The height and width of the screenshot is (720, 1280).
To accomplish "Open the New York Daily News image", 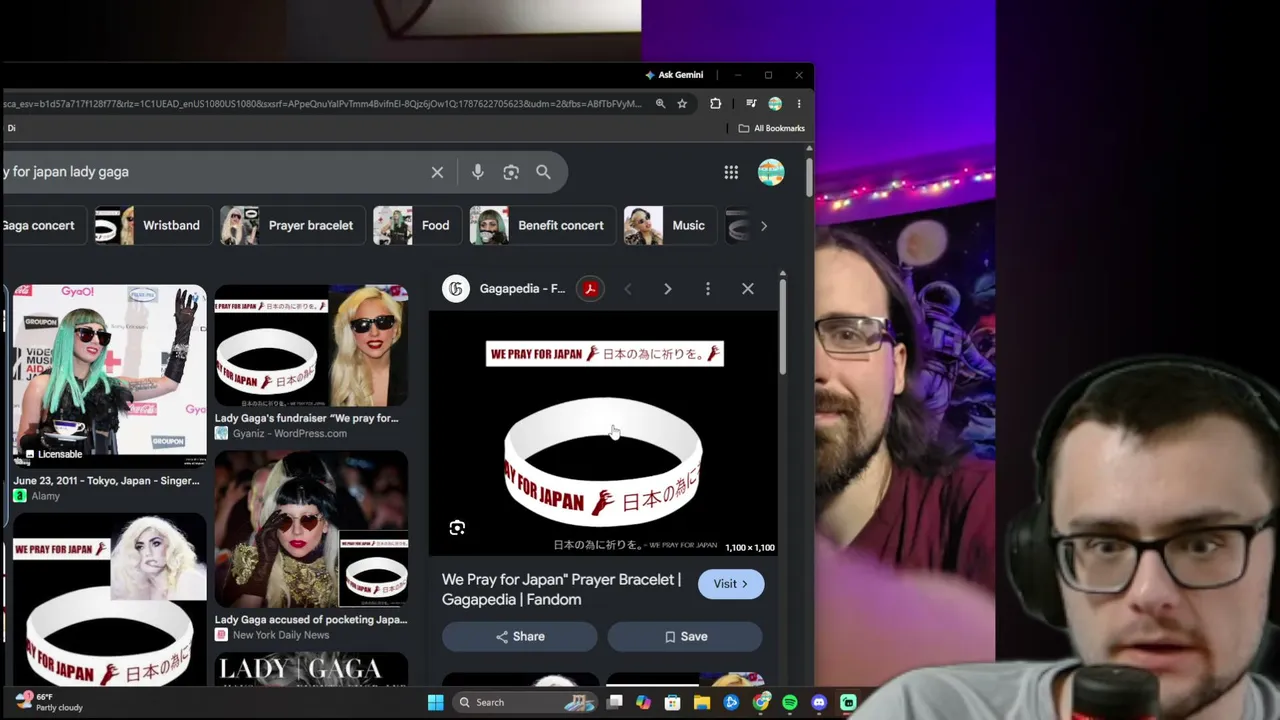I will click(x=311, y=530).
